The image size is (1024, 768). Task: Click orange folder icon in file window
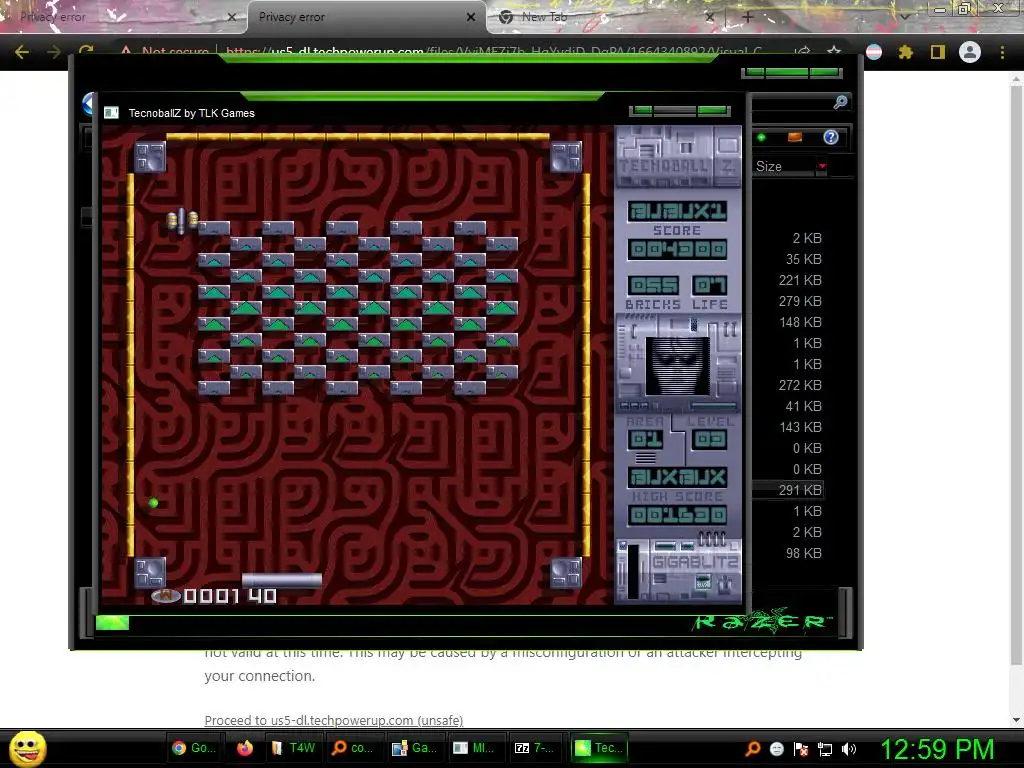point(795,137)
